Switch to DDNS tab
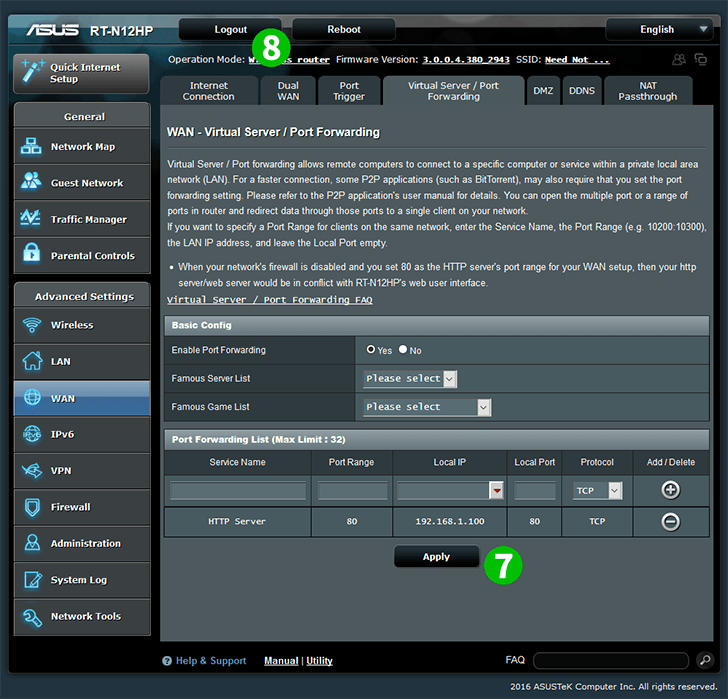This screenshot has height=699, width=728. click(582, 91)
